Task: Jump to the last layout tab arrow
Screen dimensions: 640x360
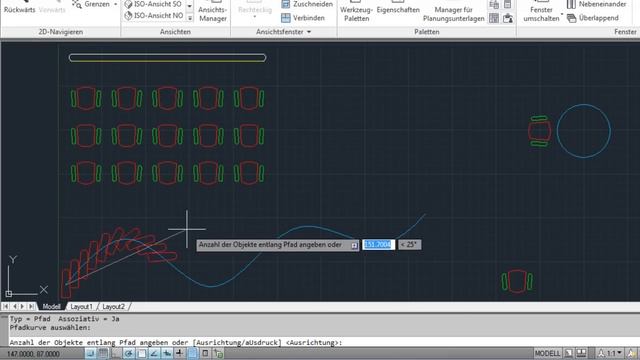Action: click(31, 307)
